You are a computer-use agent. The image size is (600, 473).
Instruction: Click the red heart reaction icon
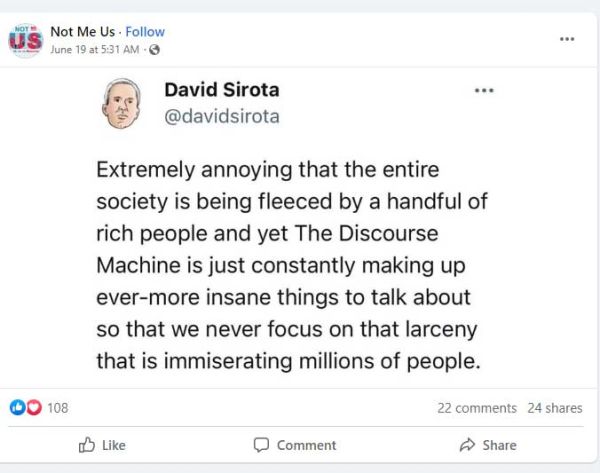[33, 408]
